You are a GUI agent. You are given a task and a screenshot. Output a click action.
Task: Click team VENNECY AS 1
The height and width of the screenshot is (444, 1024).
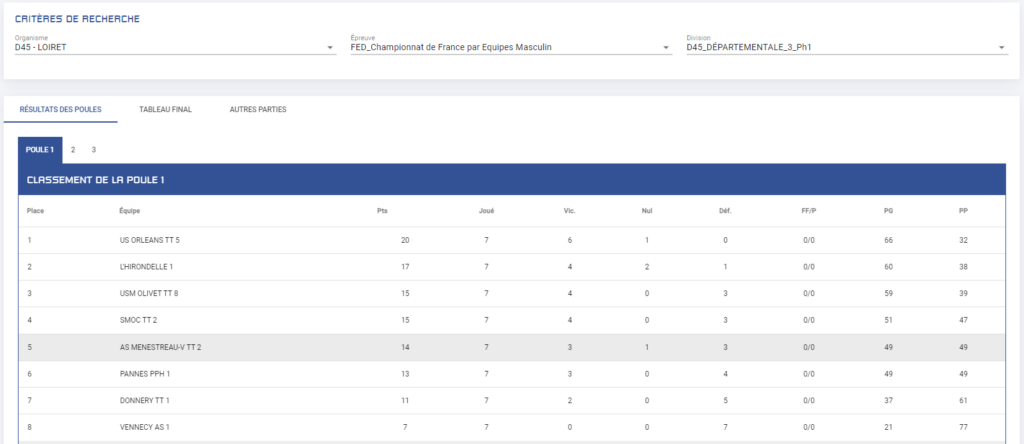(143, 427)
